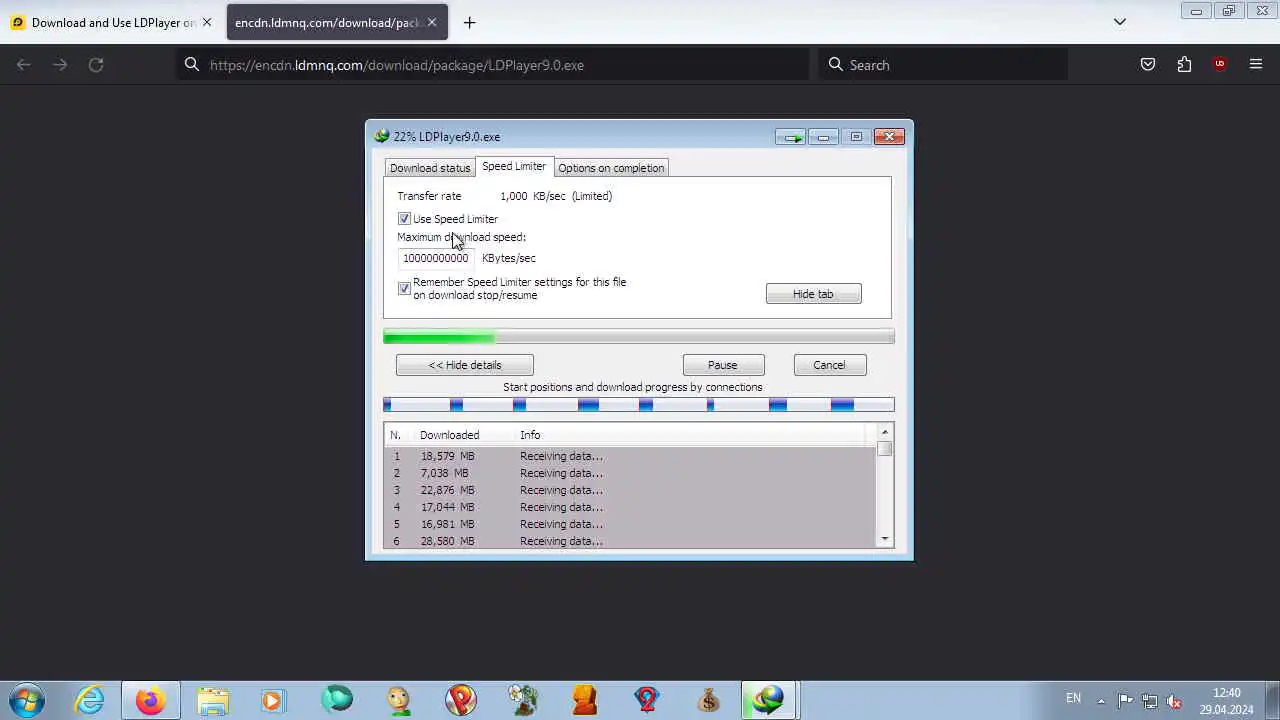Screen dimensions: 1280x720
Task: Open Windows Media Player from taskbar
Action: pos(273,700)
